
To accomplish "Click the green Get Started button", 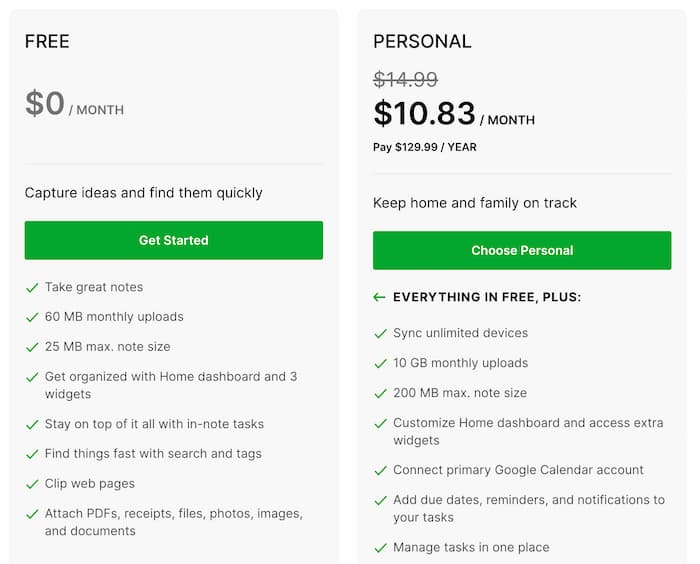I will [173, 240].
